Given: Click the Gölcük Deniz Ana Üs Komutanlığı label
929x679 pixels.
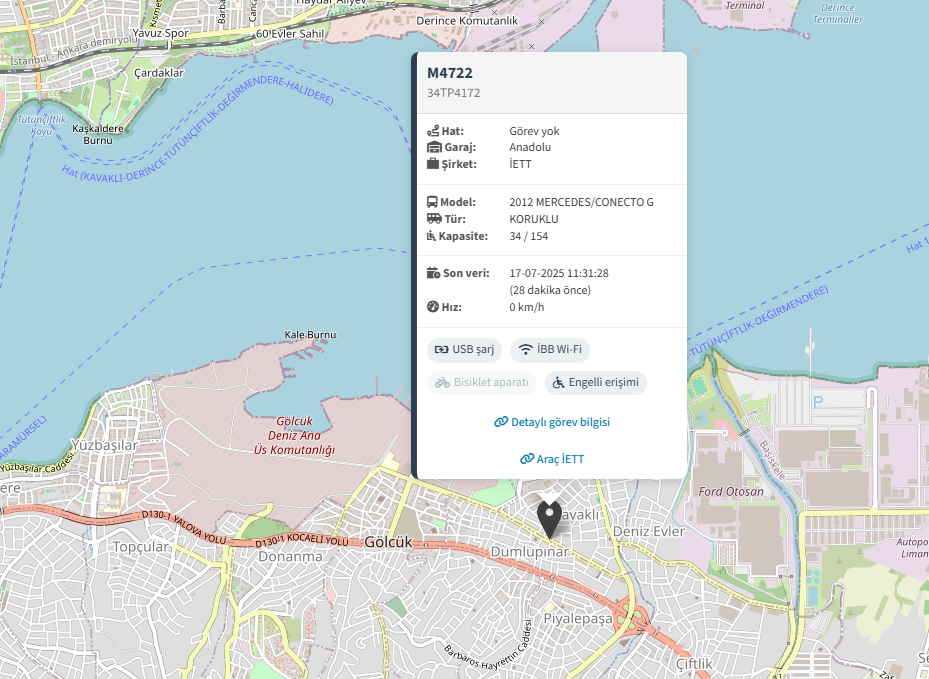Looking at the screenshot, I should [x=294, y=435].
